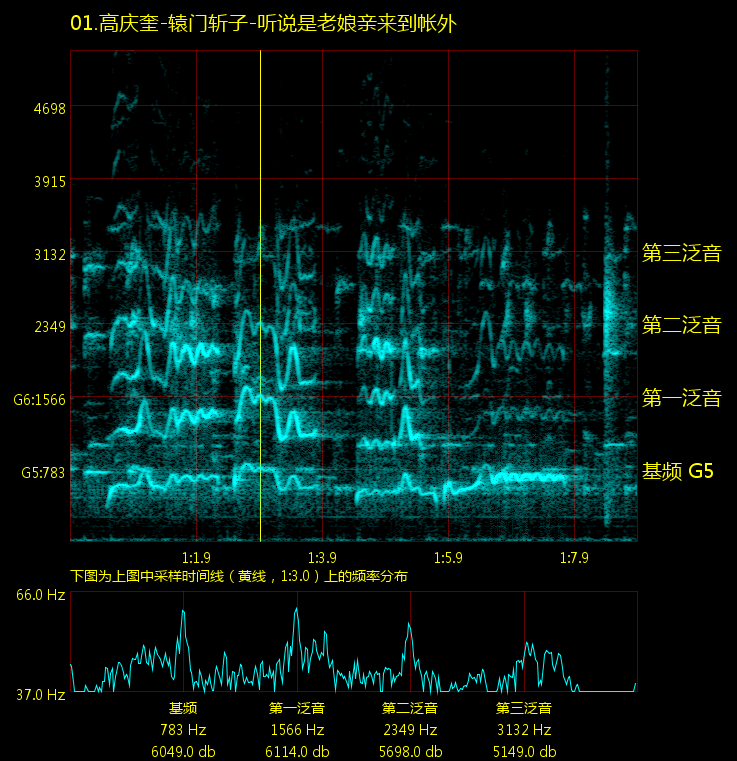Select the 5149.0 db value
Viewport: 737px width, 761px height.
coord(524,751)
